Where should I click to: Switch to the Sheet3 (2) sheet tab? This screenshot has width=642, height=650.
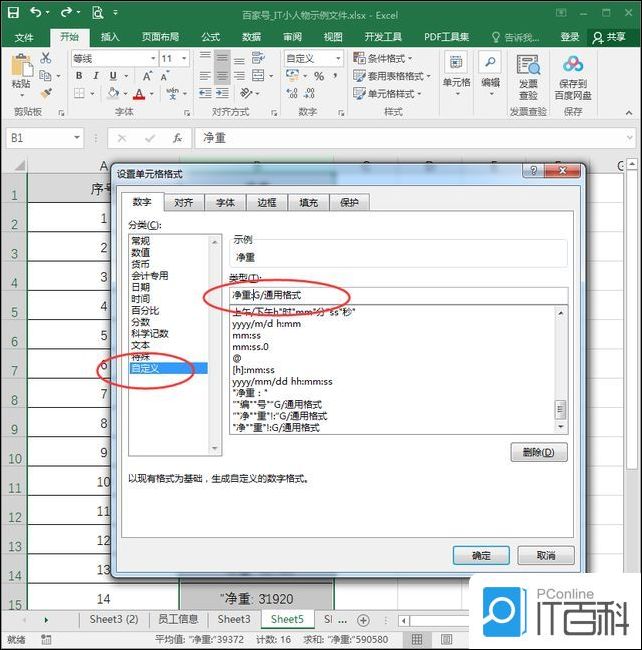[x=114, y=619]
